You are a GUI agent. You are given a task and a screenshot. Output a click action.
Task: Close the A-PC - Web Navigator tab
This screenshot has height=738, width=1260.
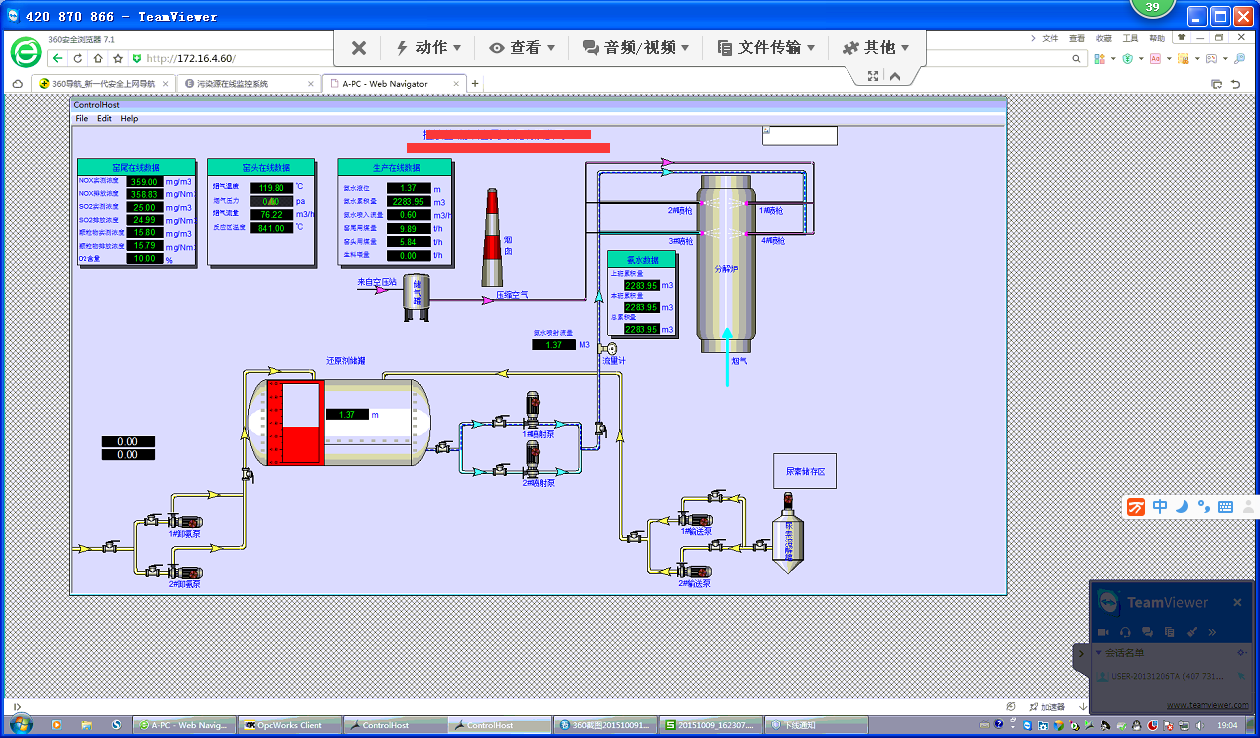pyautogui.click(x=457, y=84)
